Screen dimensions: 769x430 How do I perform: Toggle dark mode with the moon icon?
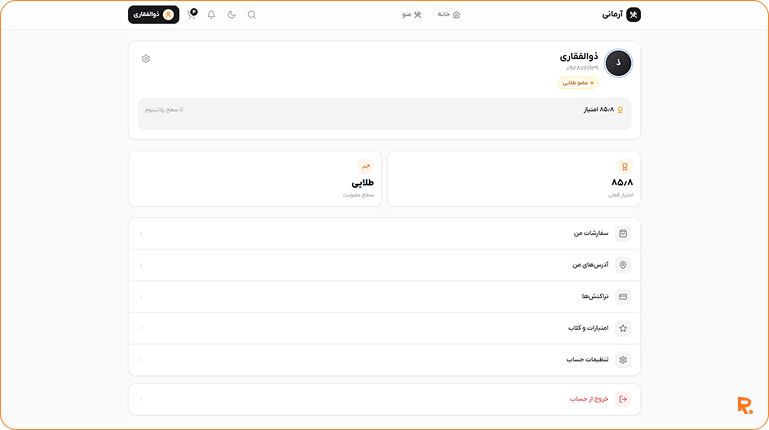coord(231,15)
